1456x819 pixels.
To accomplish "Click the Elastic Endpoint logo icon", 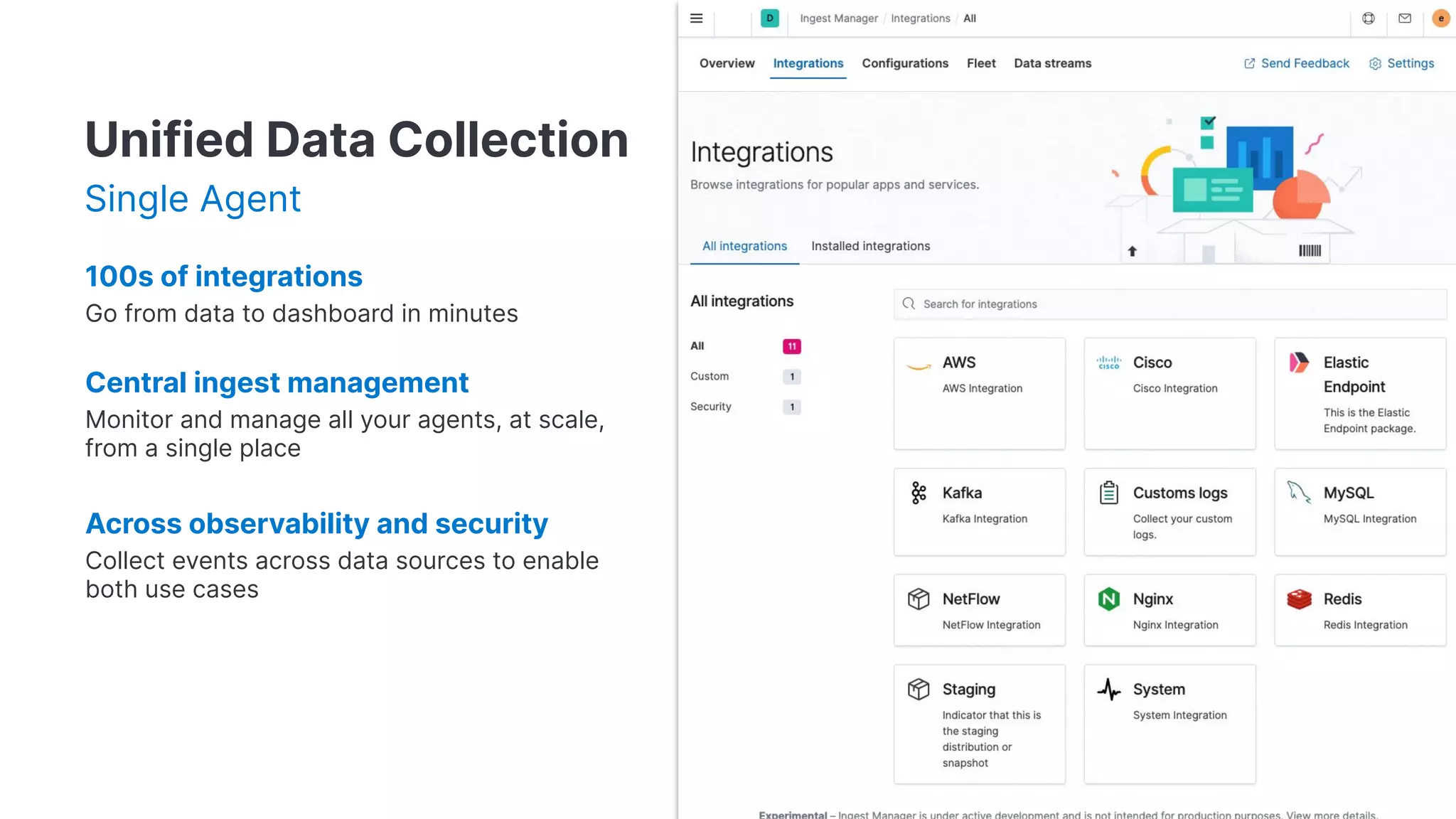I will pyautogui.click(x=1299, y=363).
